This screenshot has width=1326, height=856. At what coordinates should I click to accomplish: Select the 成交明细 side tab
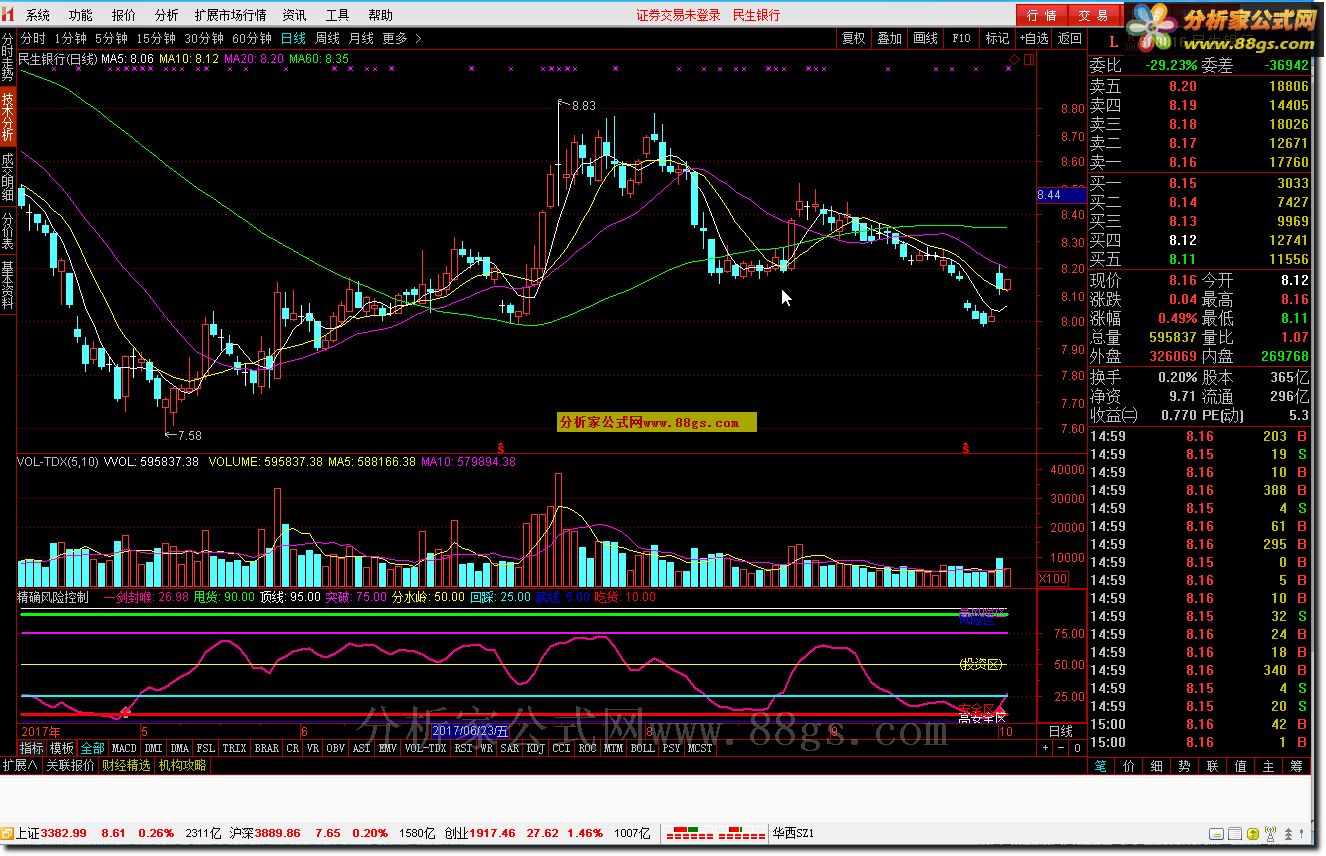coord(8,177)
